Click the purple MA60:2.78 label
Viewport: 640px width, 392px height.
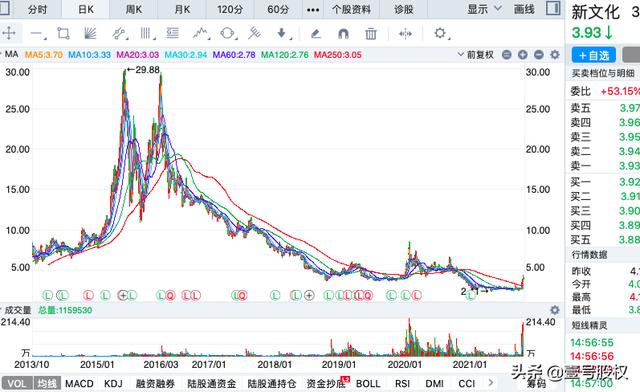234,55
